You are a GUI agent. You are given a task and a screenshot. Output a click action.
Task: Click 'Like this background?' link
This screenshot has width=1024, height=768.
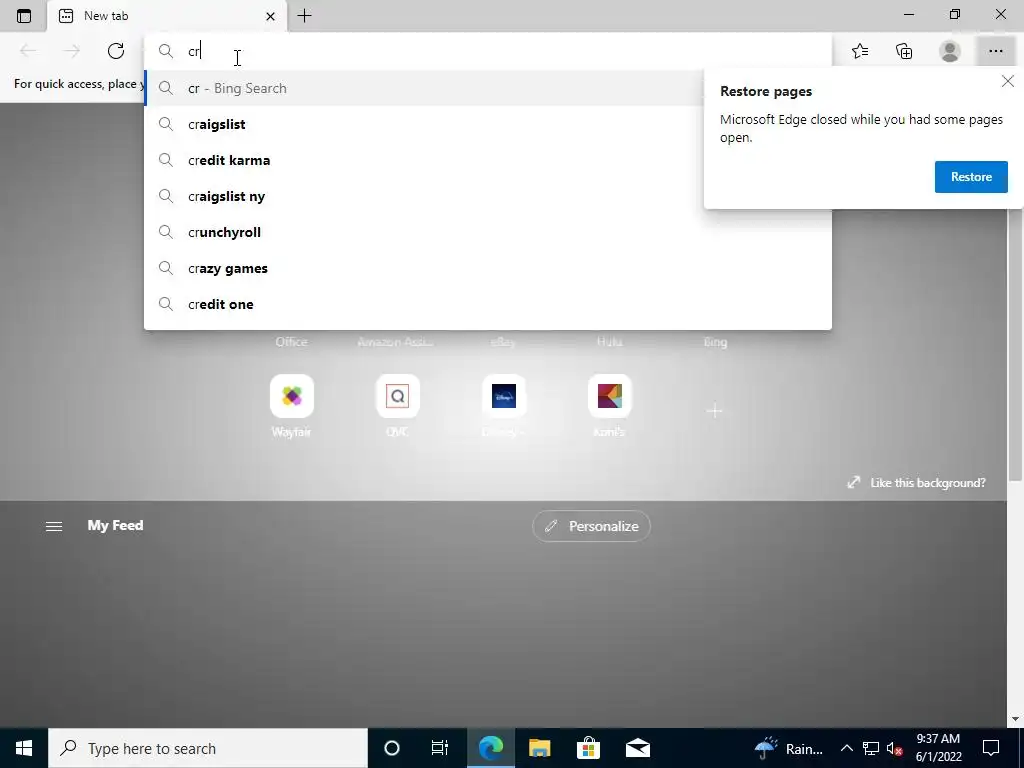[916, 483]
